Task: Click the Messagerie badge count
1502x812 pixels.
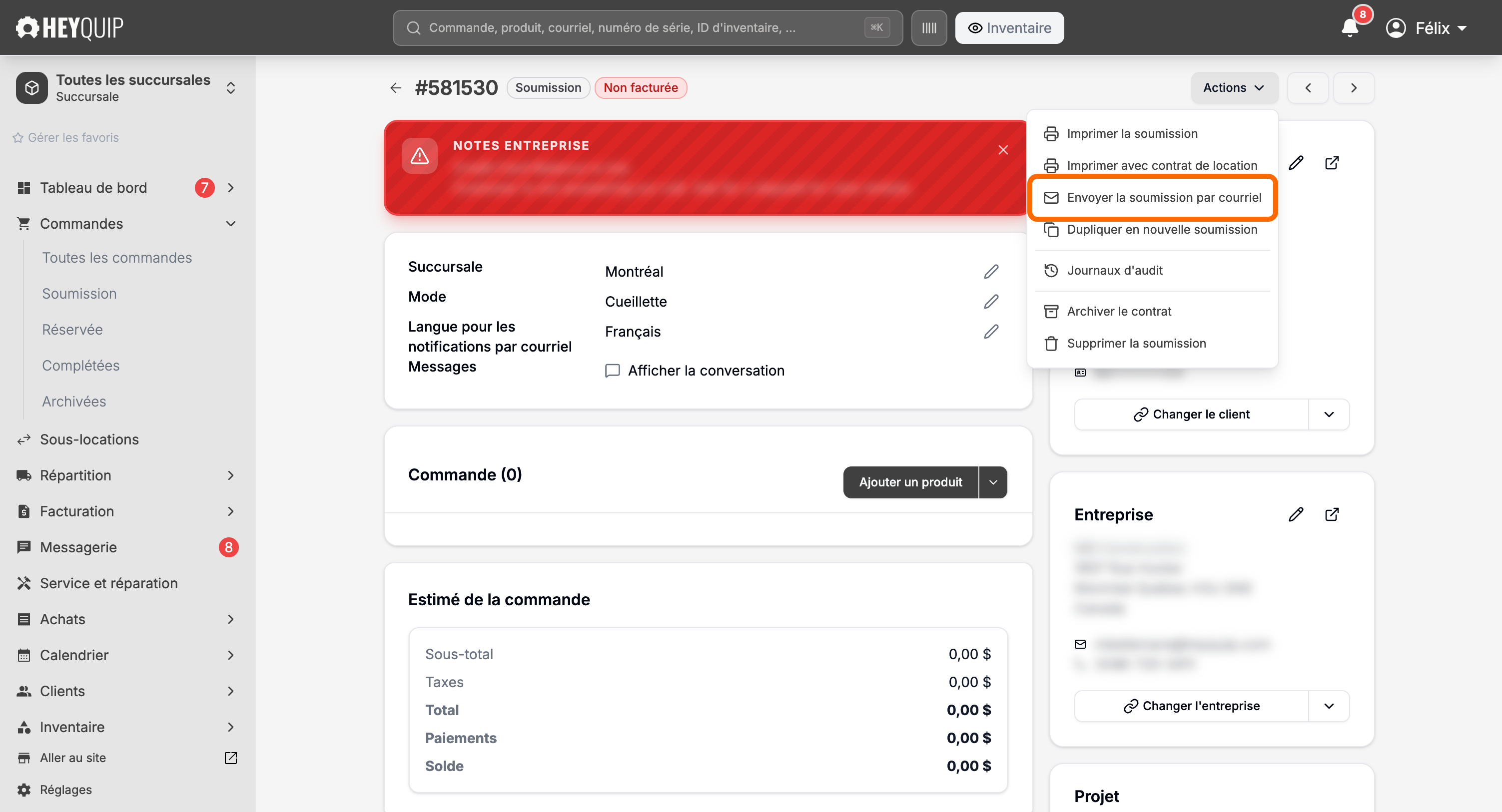Action: click(228, 547)
